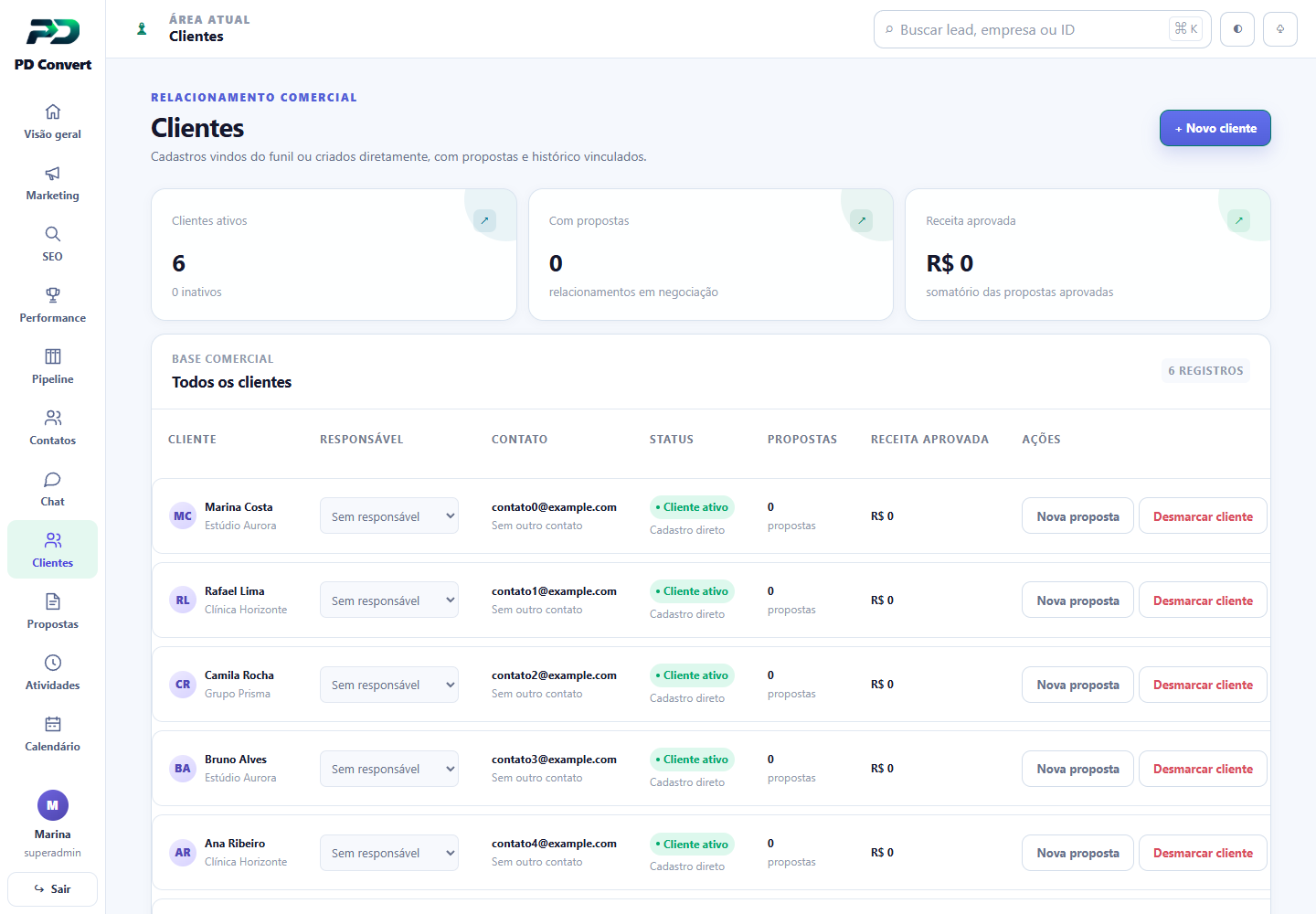Screen dimensions: 1316x914
Task: Open Propostas in the sidebar
Action: tap(53, 611)
